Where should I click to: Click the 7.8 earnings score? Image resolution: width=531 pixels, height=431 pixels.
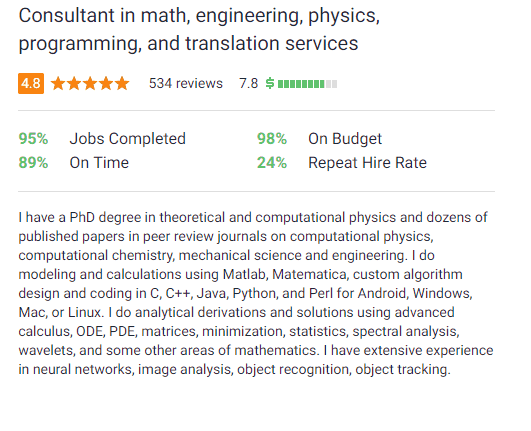249,83
